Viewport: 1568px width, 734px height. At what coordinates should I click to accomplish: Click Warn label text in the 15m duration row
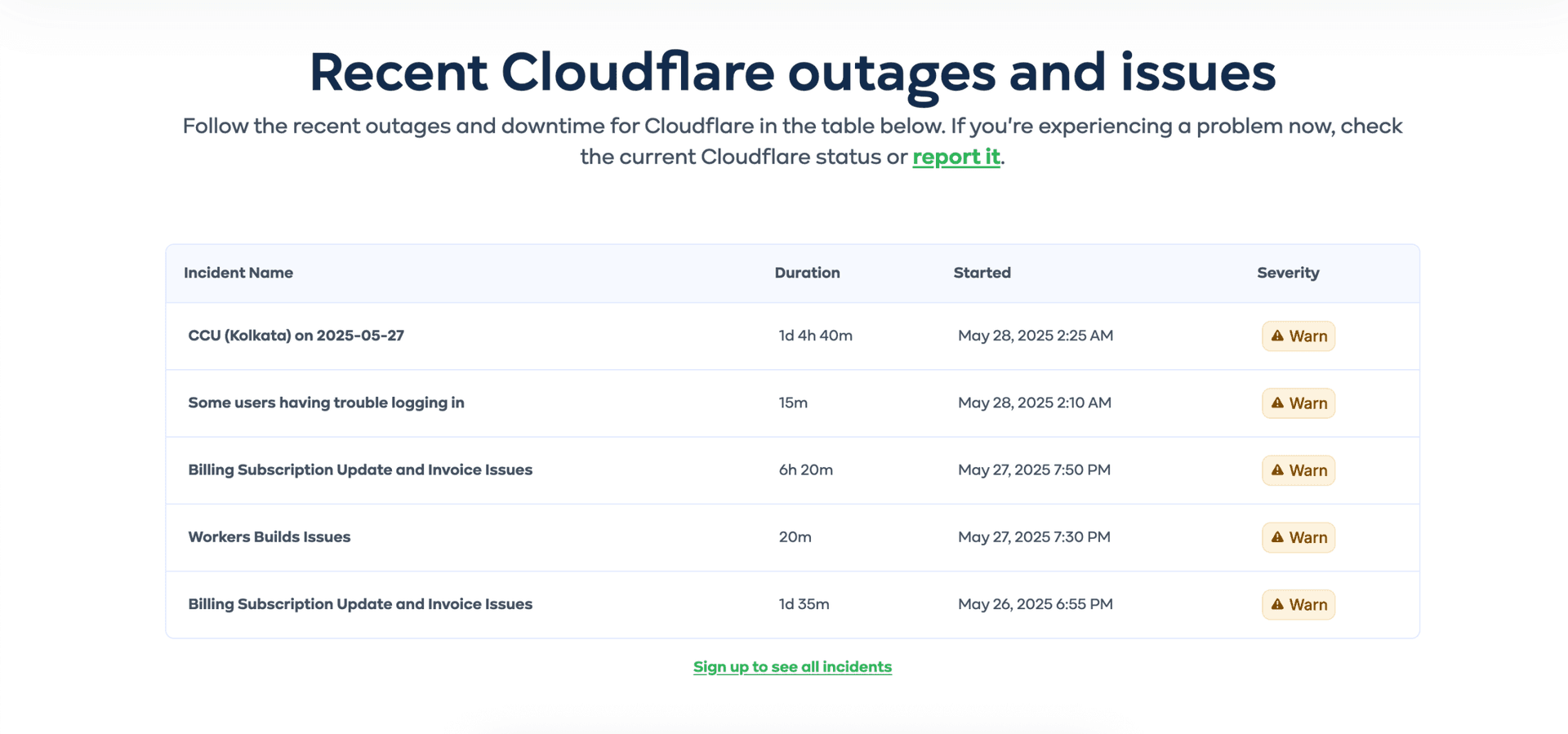(x=1307, y=403)
